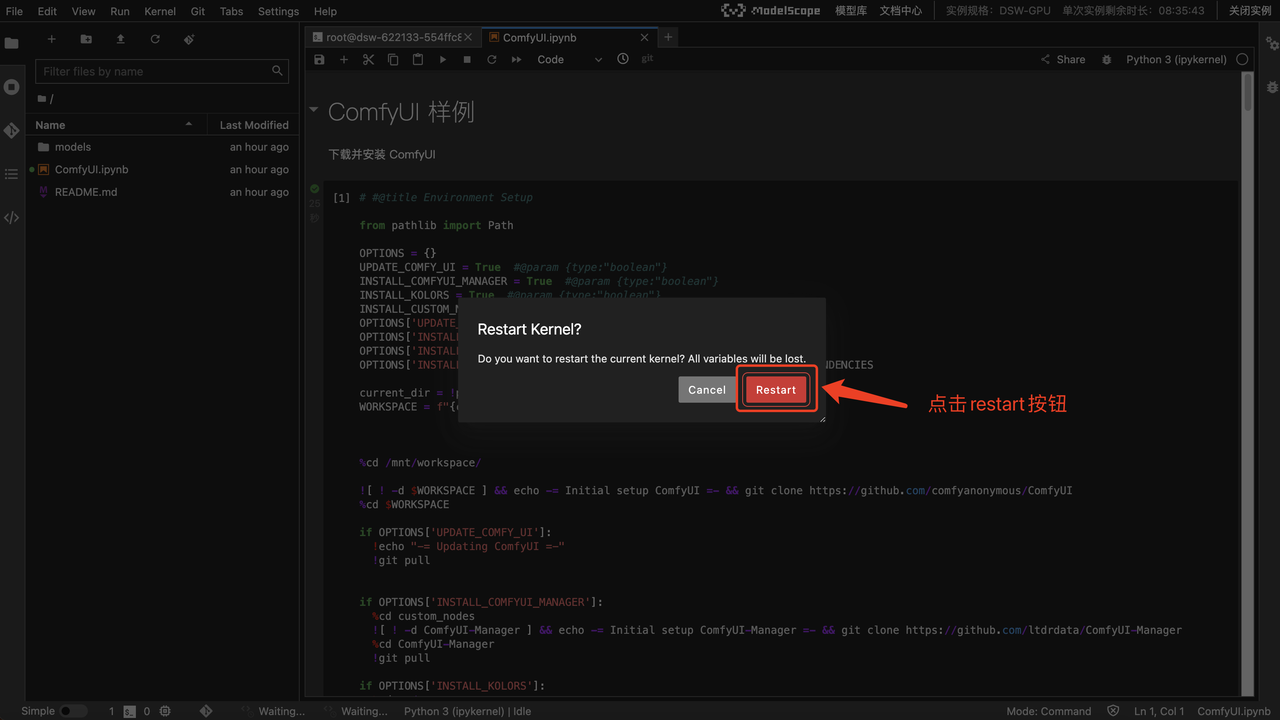Viewport: 1280px width, 720px height.
Task: Click the New Folder icon
Action: (x=86, y=39)
